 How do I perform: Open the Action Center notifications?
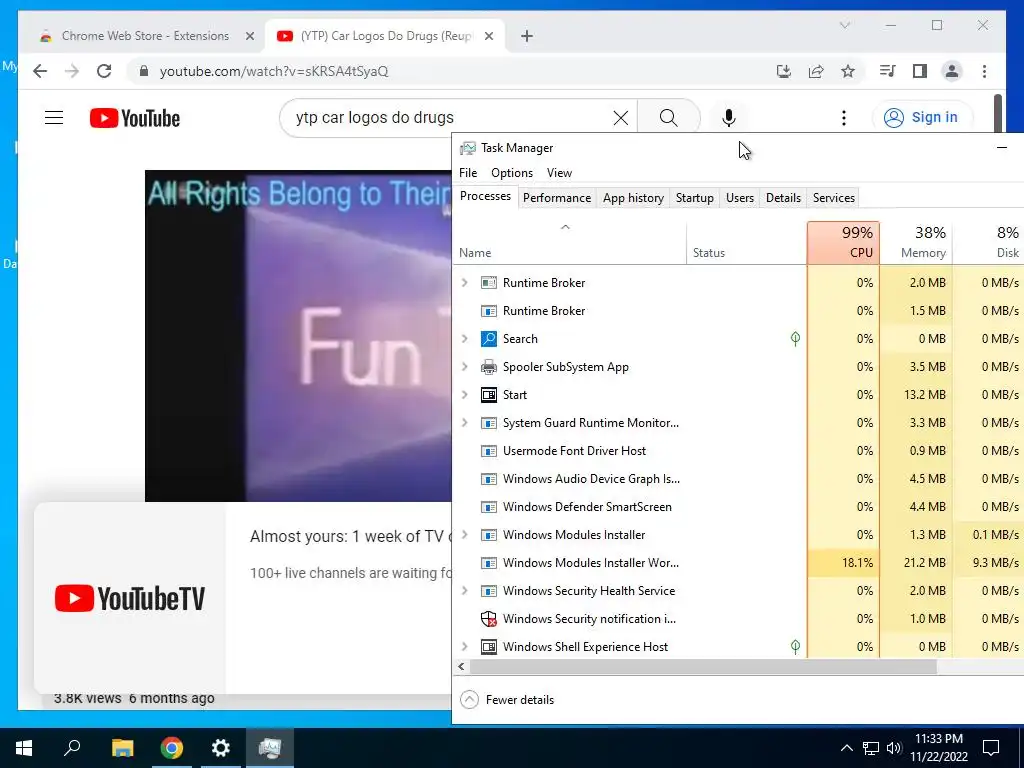point(991,748)
